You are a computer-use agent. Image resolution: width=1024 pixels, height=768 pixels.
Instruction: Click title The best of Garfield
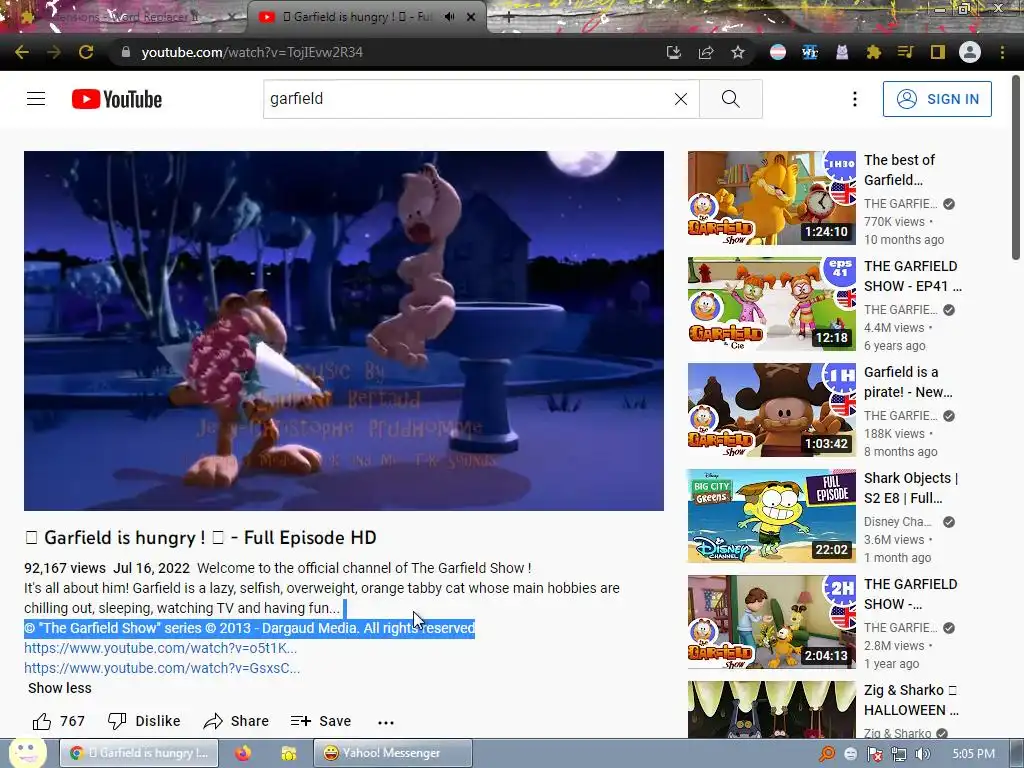click(x=899, y=170)
